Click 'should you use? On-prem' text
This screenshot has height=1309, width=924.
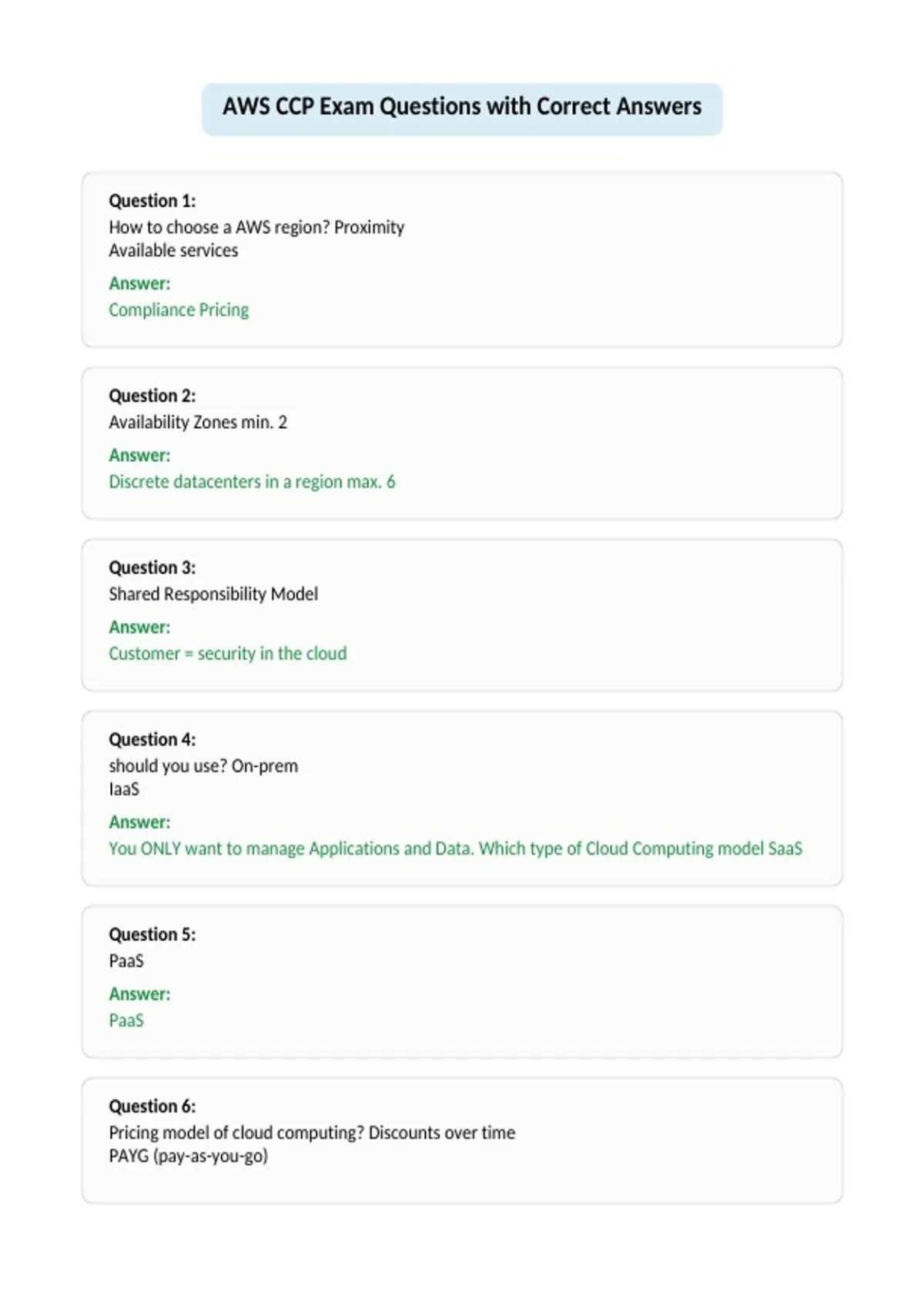tap(203, 766)
